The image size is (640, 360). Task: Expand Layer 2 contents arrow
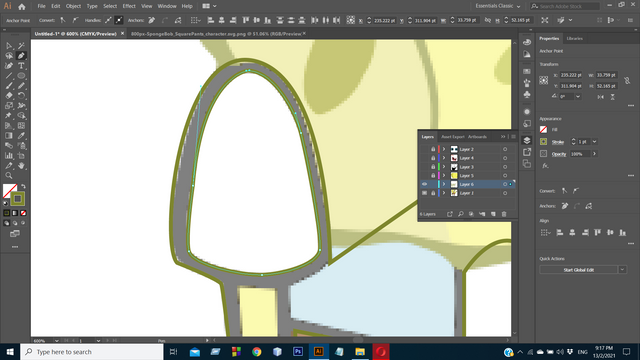click(x=444, y=149)
